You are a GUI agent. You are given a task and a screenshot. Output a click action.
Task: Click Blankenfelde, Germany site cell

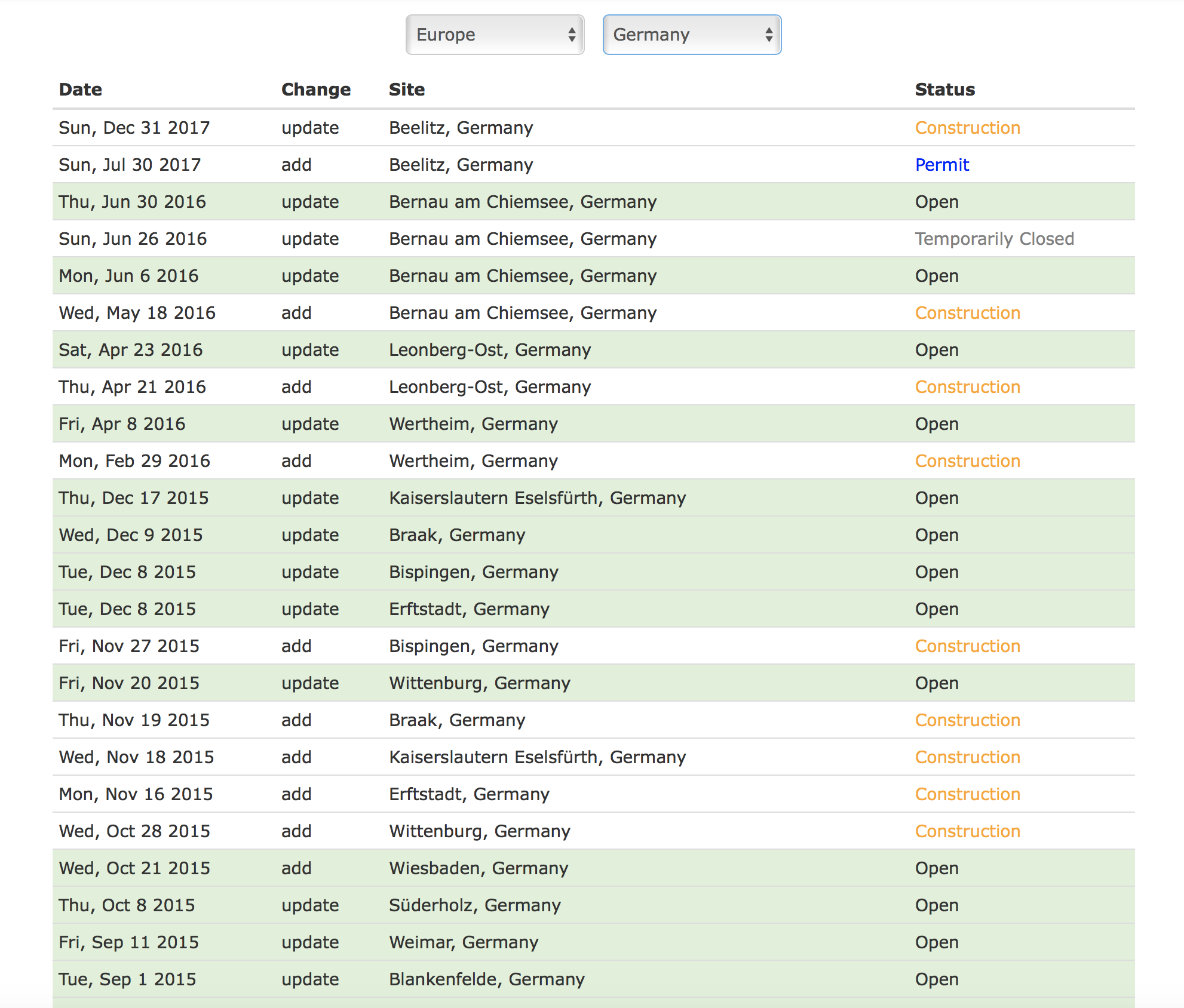[487, 979]
